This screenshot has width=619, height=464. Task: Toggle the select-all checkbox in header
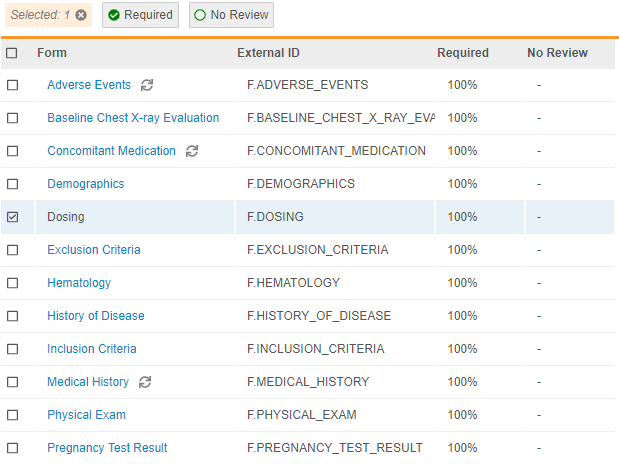coord(12,53)
